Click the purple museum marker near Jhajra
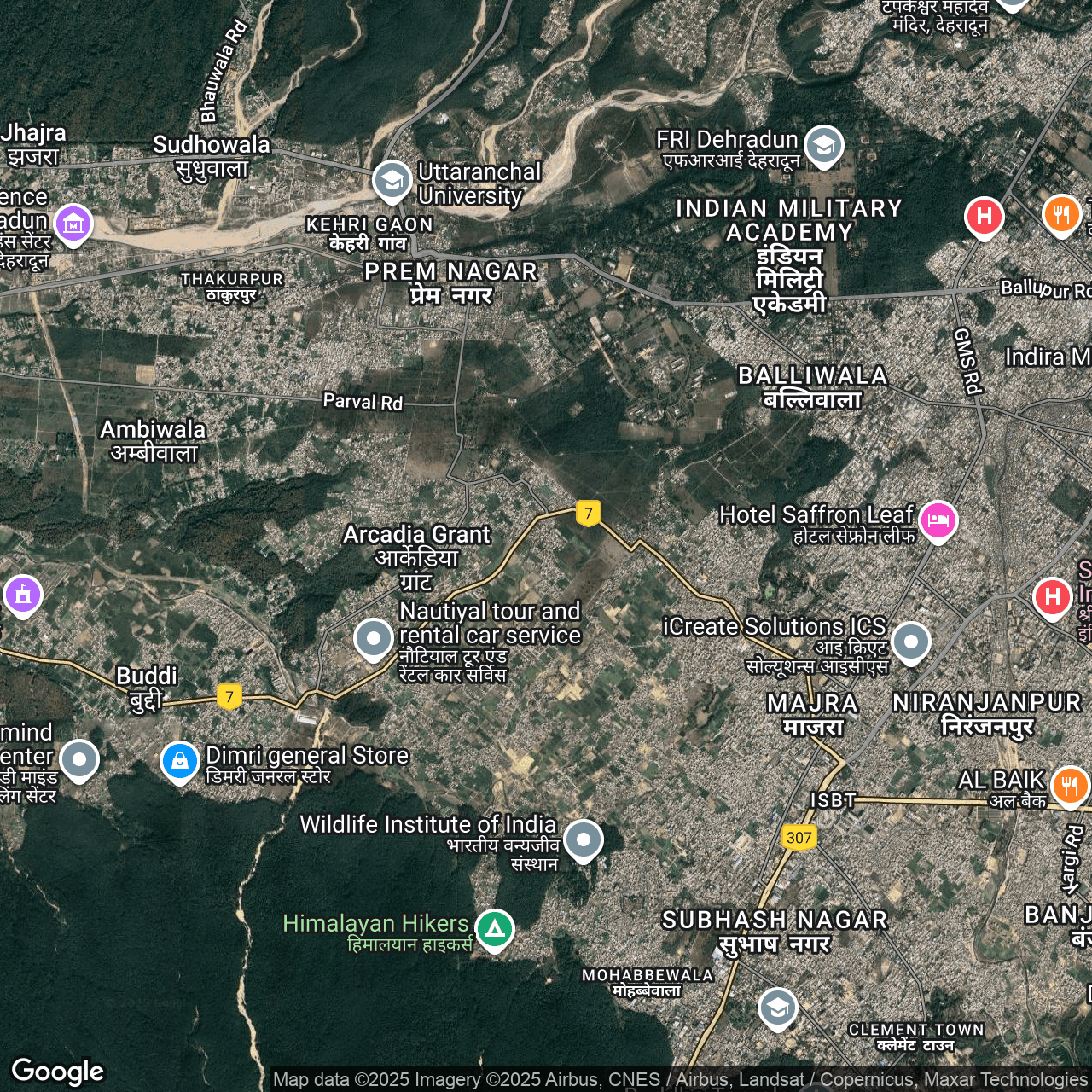Screen dimensions: 1092x1092 tap(73, 224)
